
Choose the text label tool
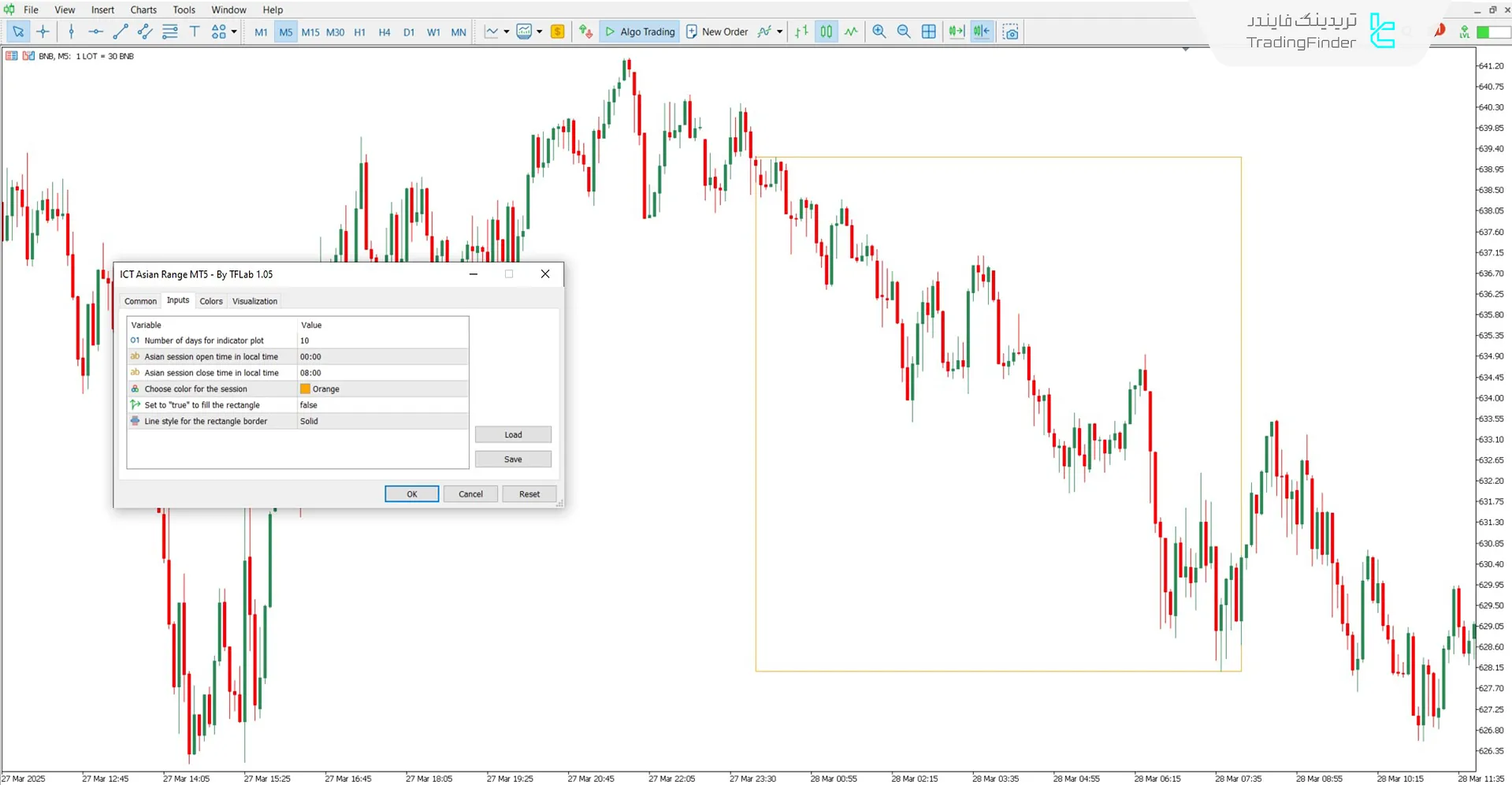[x=195, y=32]
